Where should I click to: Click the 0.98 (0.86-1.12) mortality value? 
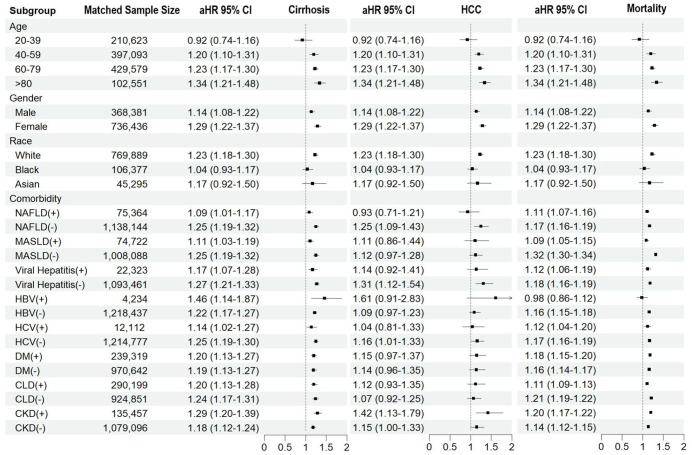tap(560, 298)
